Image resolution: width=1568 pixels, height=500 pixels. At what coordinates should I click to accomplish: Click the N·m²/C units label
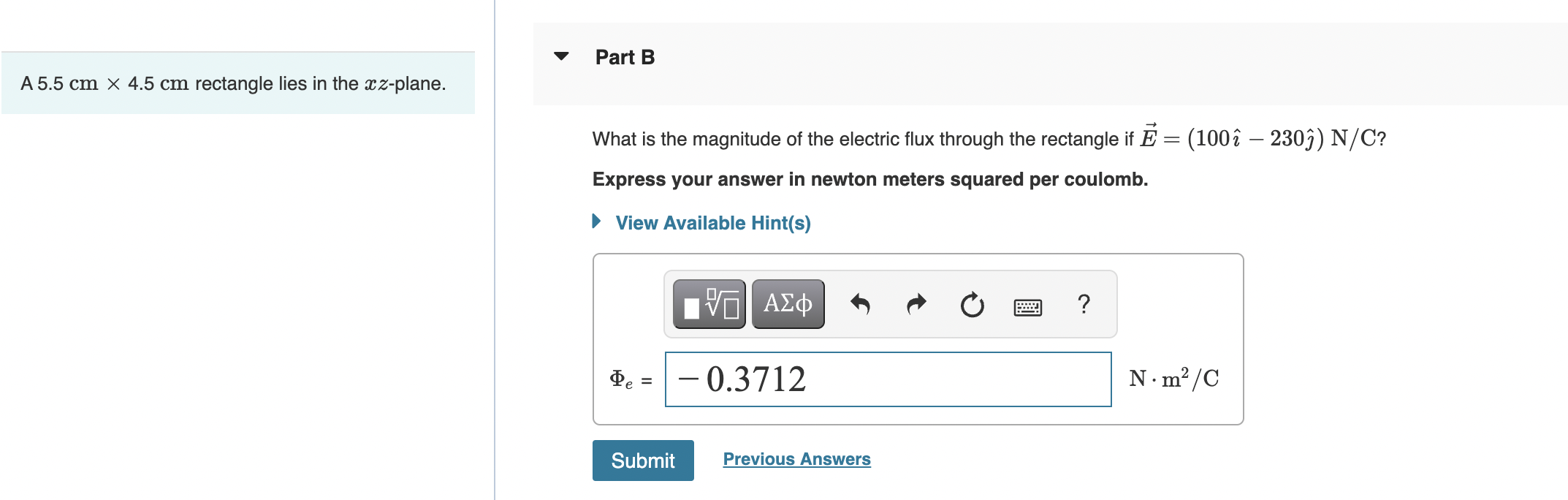pos(1173,379)
